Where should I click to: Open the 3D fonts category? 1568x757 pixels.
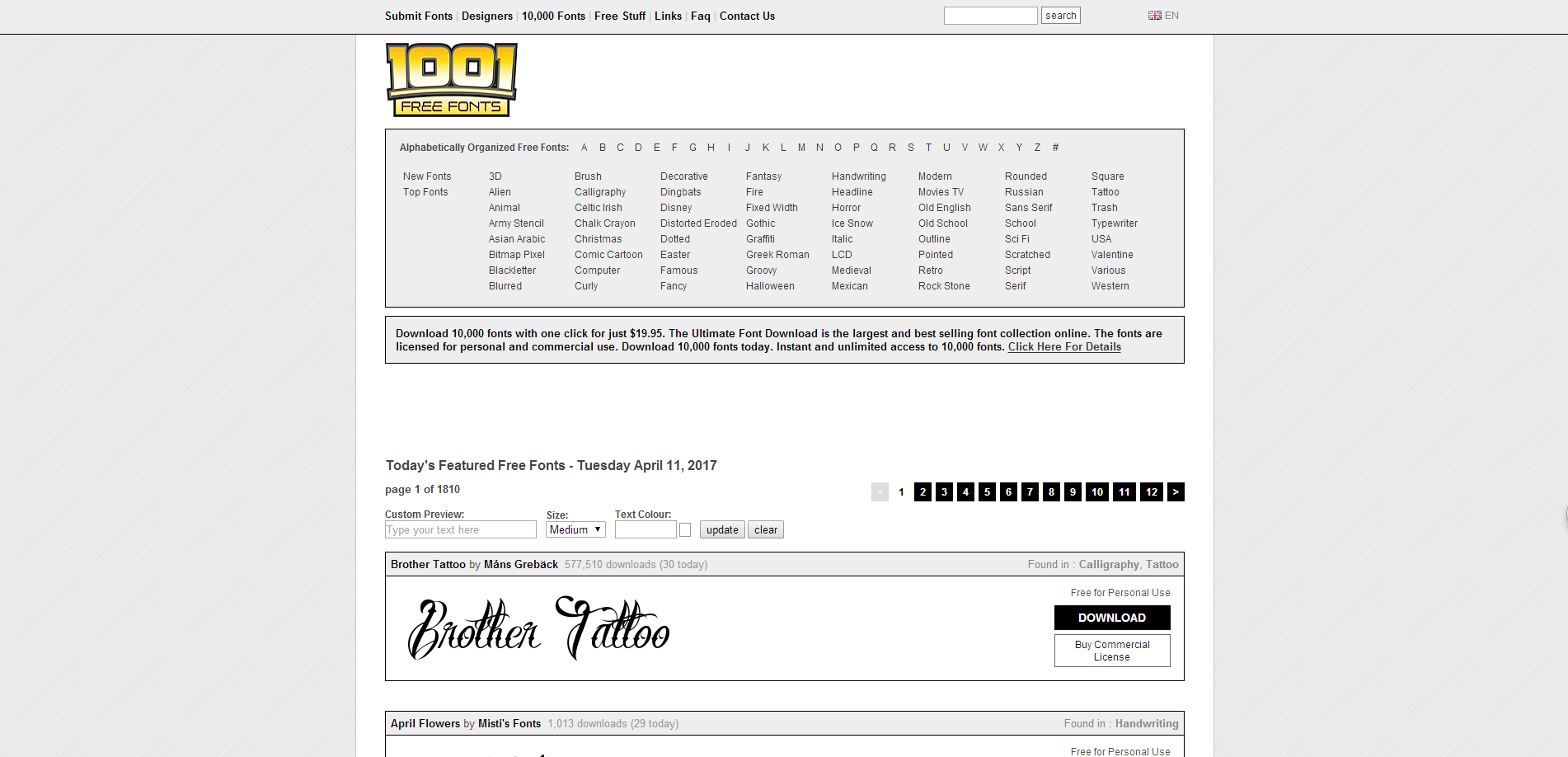[495, 176]
